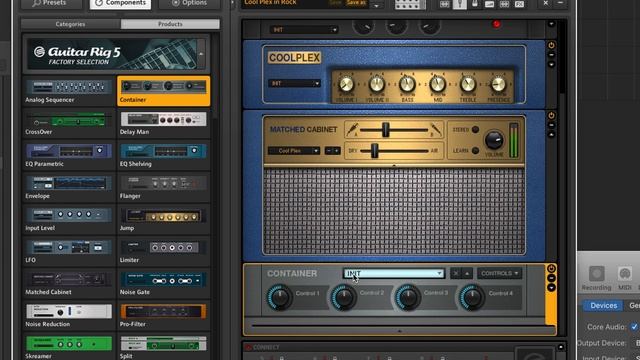Click the FX toolbar icon
The image size is (640, 360).
click(519, 4)
